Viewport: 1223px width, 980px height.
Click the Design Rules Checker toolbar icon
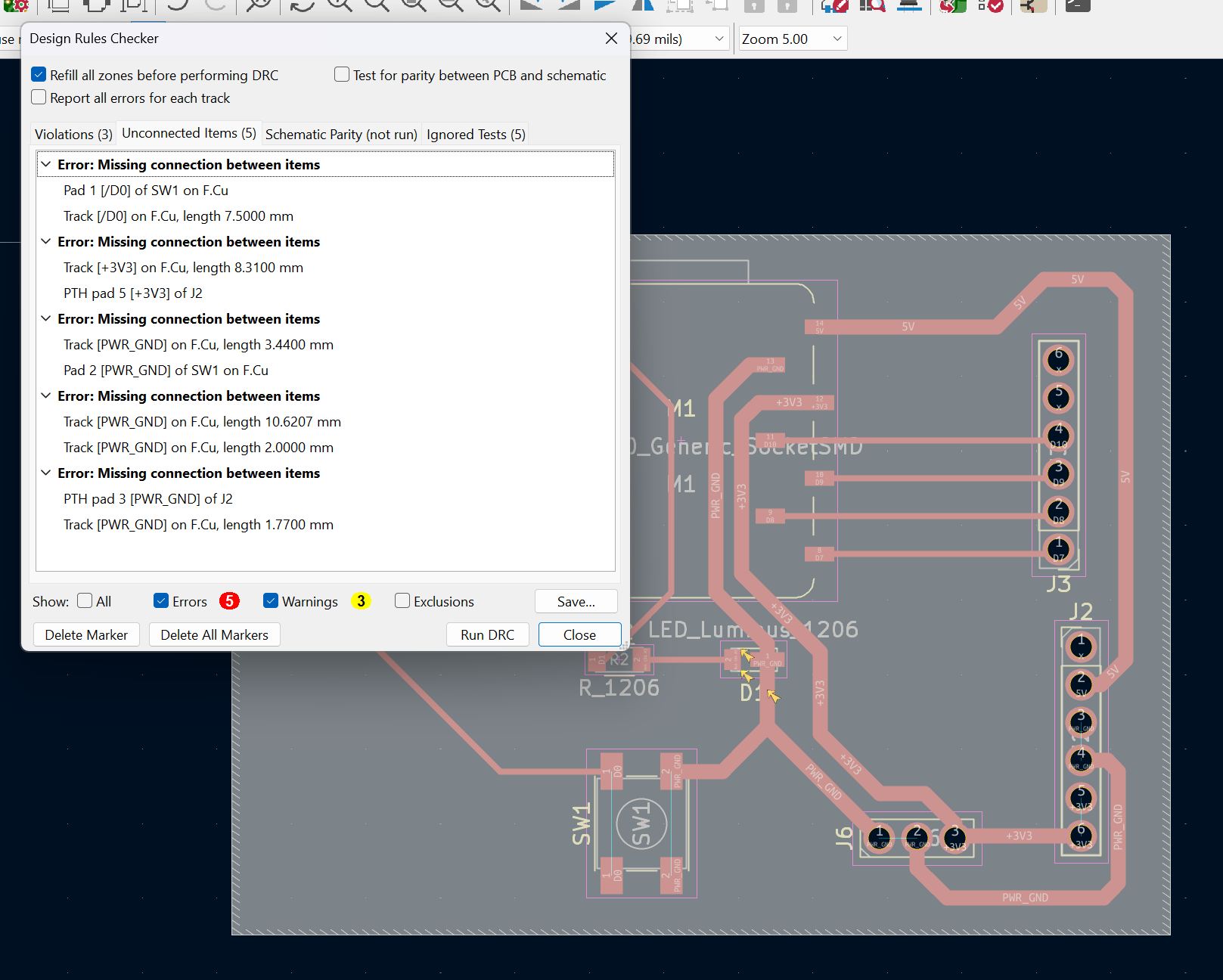click(x=989, y=5)
